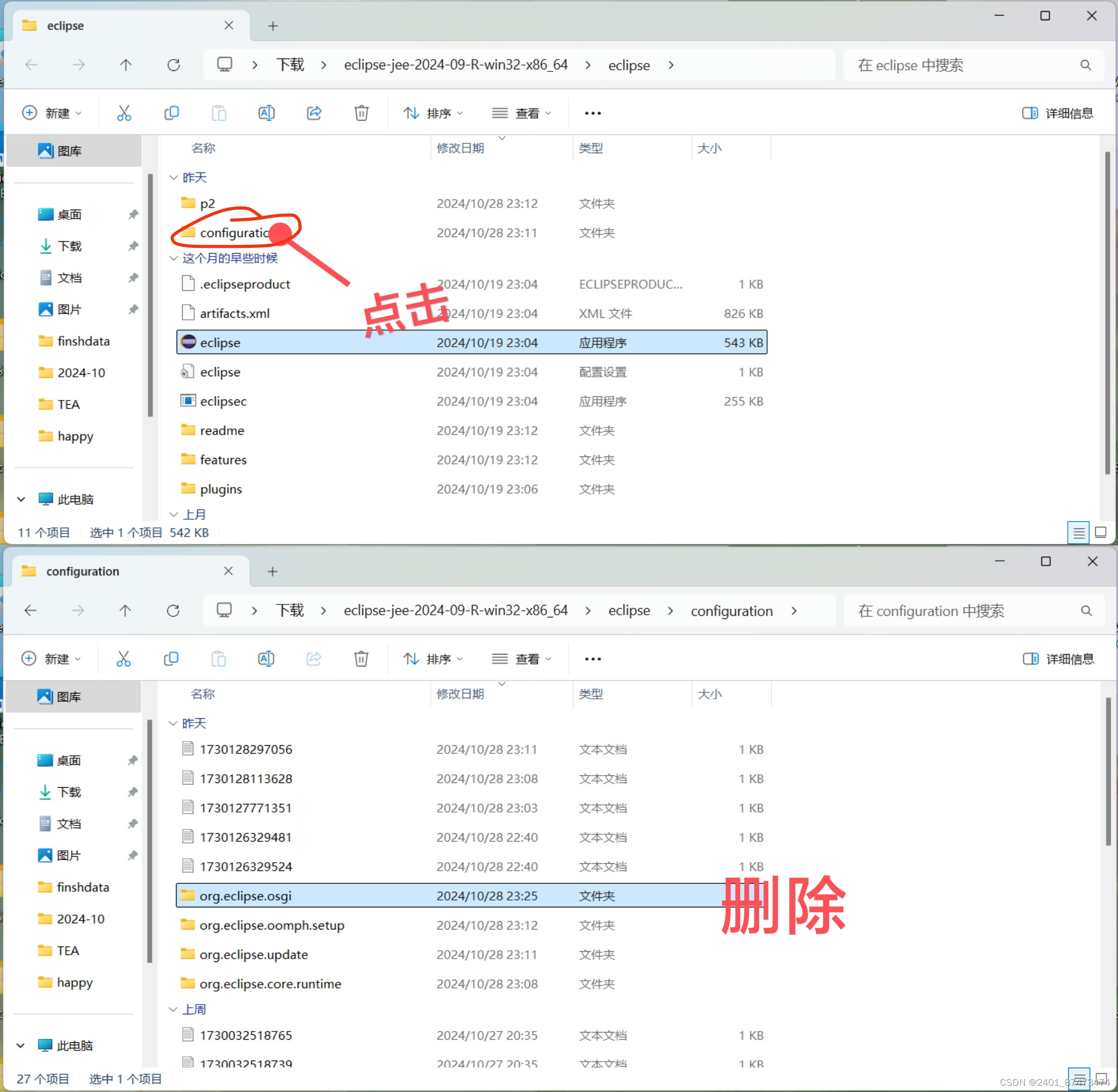Toggle details pane in top eclipse window
1118x1092 pixels.
[x=1058, y=113]
